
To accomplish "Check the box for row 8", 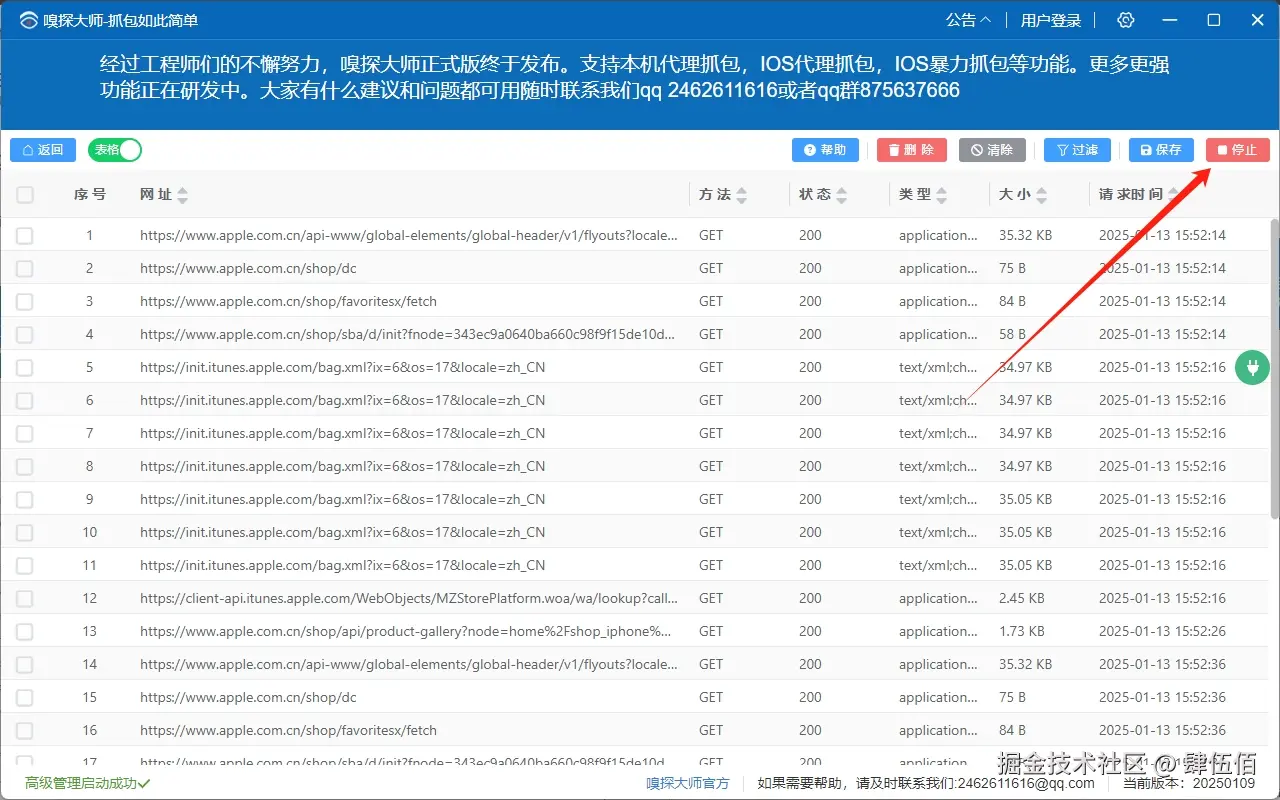I will point(25,467).
